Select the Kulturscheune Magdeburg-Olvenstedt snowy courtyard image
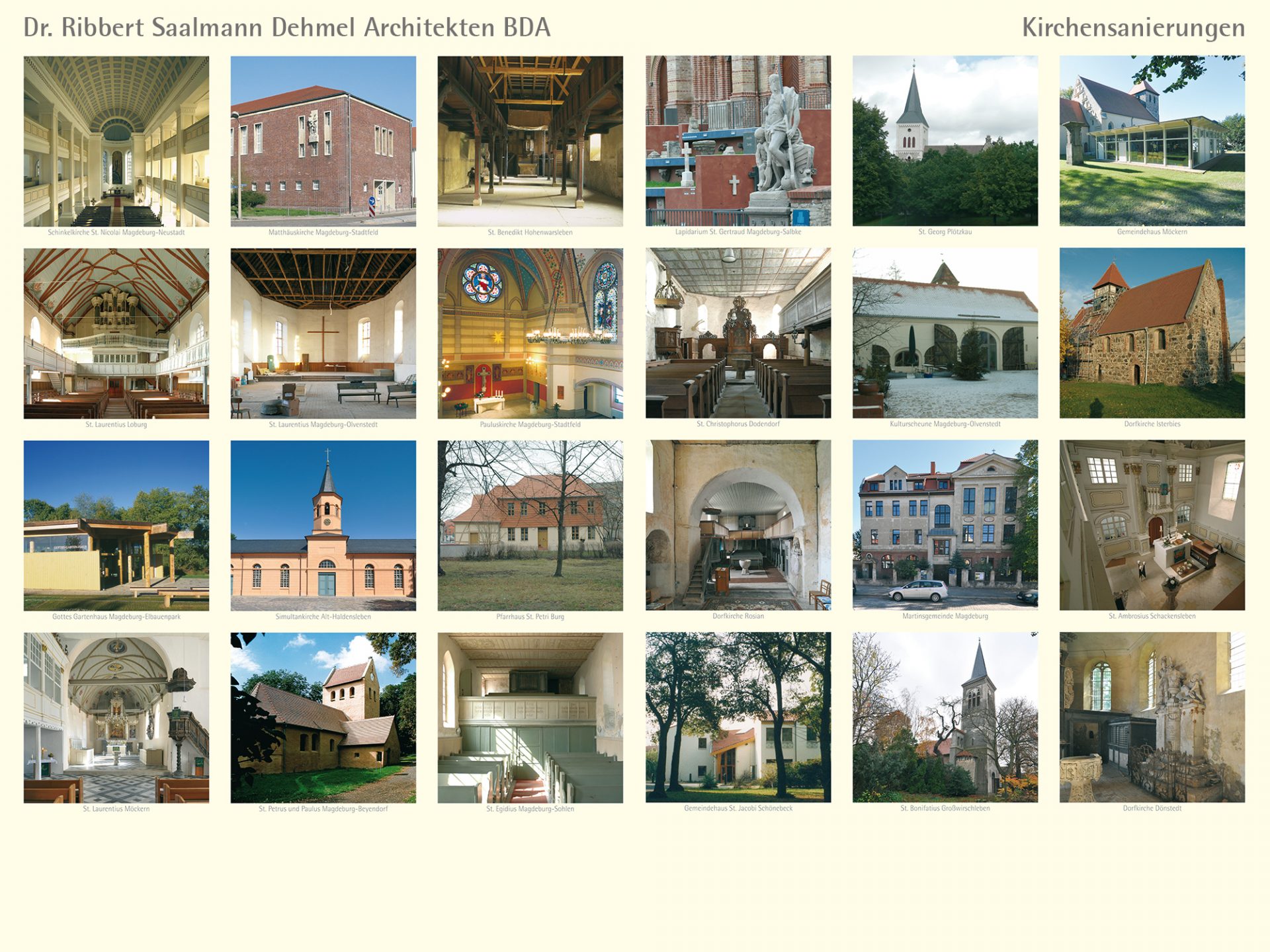The height and width of the screenshot is (952, 1270). (x=945, y=333)
